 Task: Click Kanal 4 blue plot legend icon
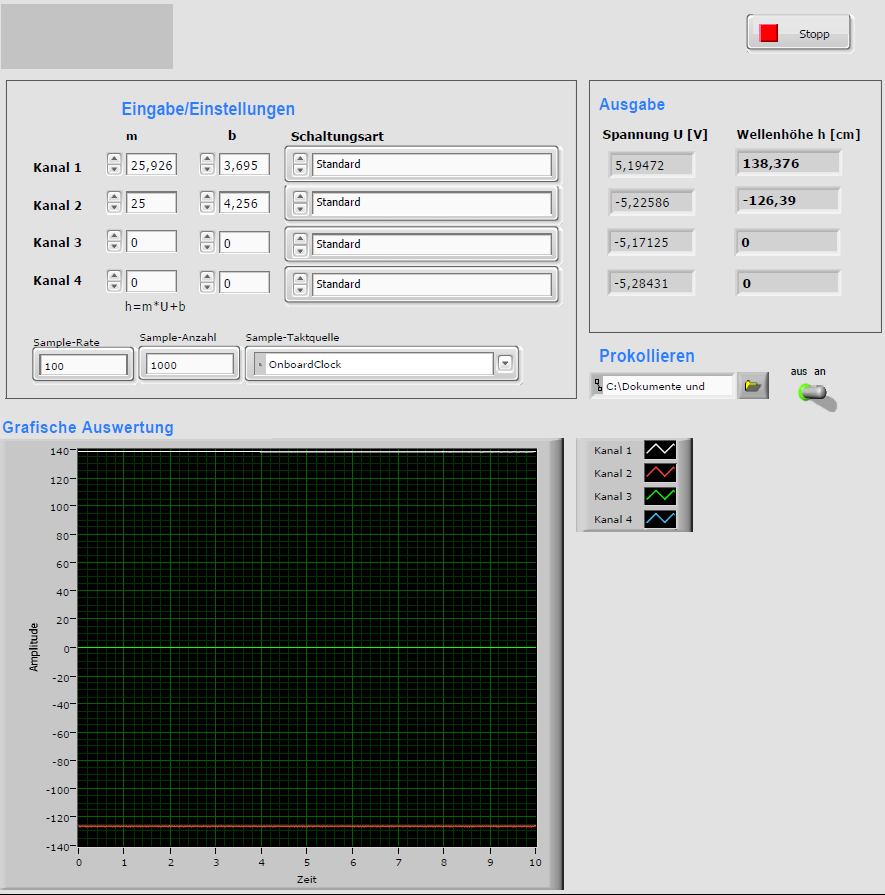660,519
